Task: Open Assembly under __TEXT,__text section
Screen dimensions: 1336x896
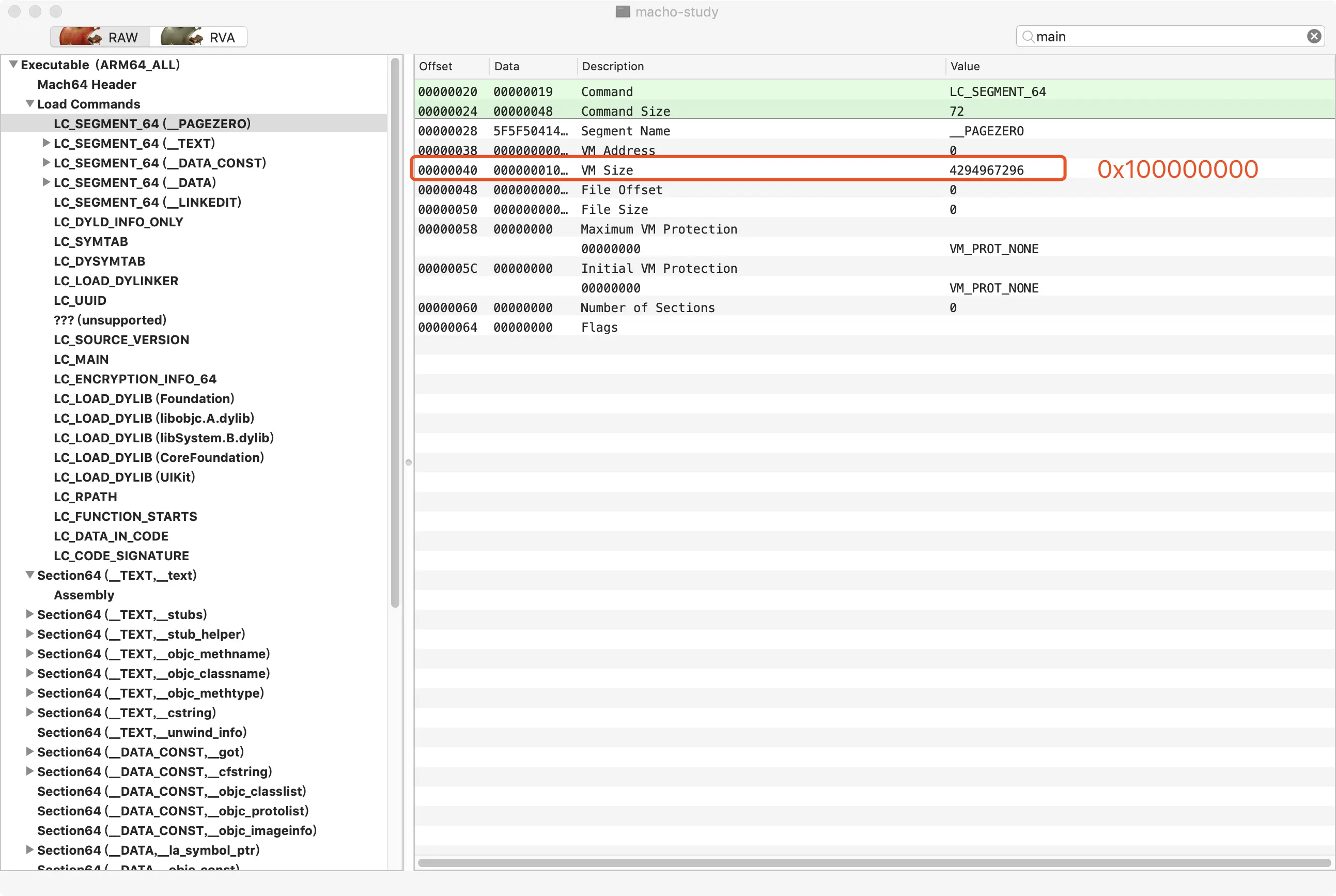Action: coord(84,595)
